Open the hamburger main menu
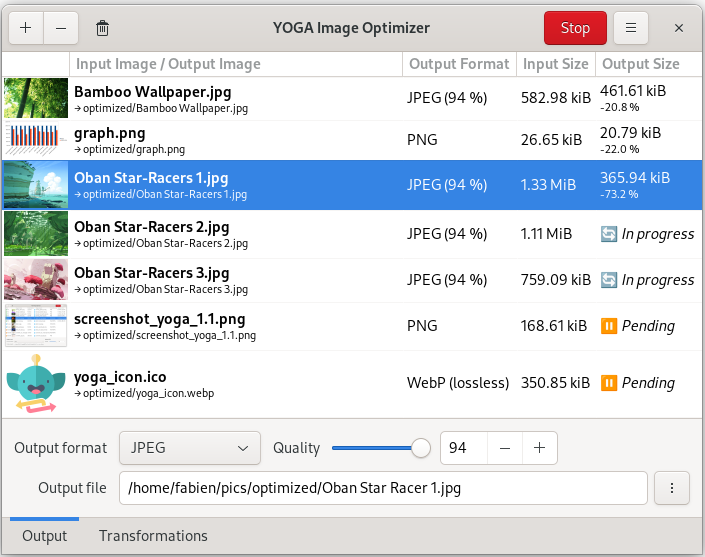The width and height of the screenshot is (705, 557). click(x=631, y=28)
